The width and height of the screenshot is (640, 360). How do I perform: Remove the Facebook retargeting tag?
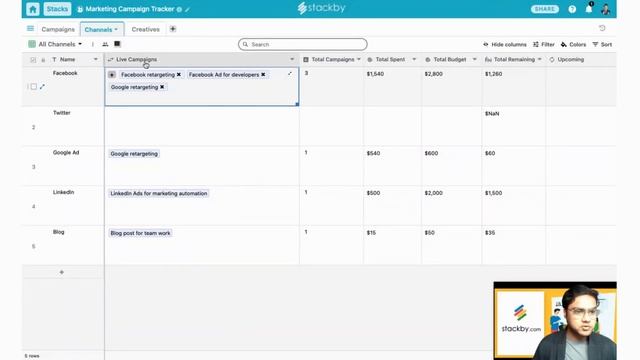[179, 75]
